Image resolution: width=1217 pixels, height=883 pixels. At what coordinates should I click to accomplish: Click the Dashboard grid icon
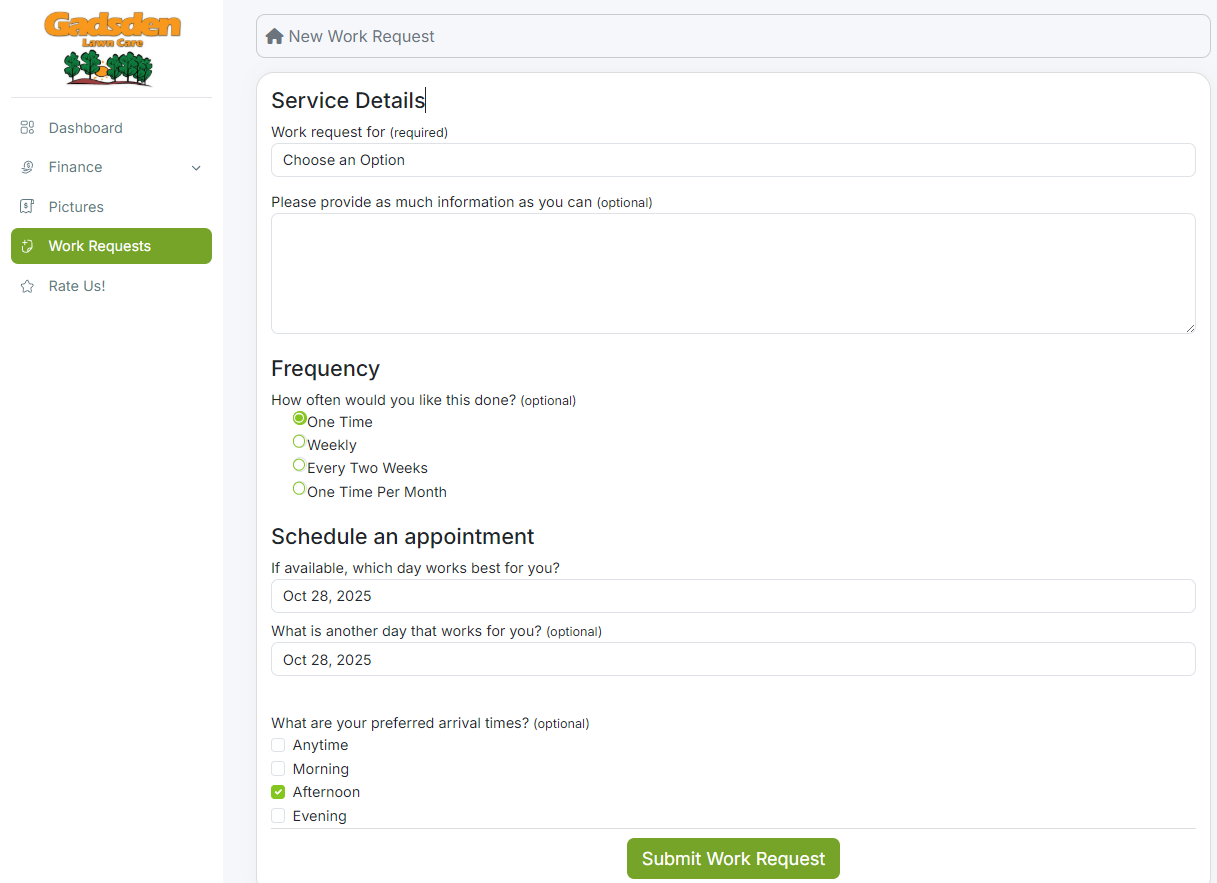[27, 128]
